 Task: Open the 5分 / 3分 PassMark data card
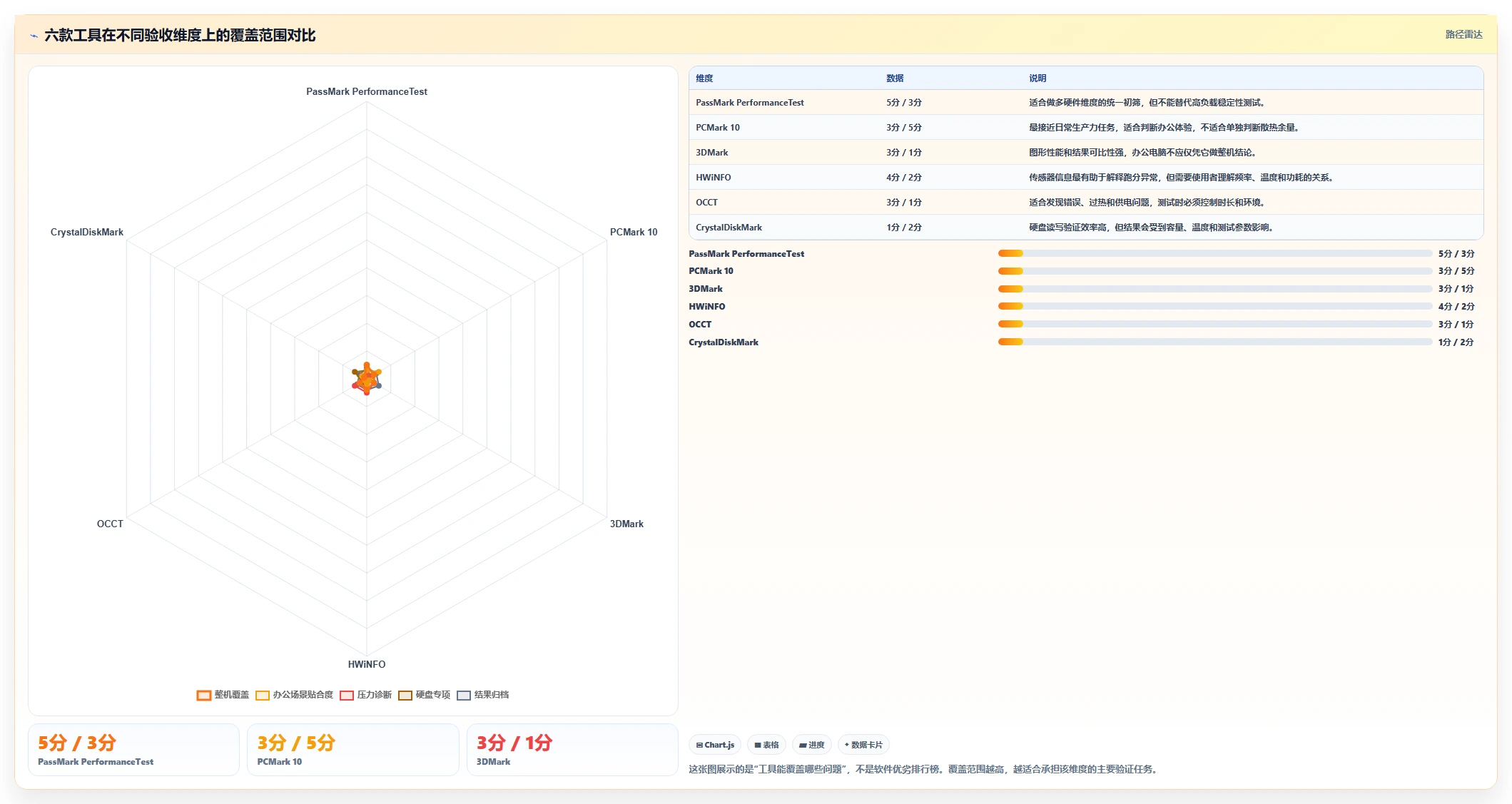pos(133,750)
